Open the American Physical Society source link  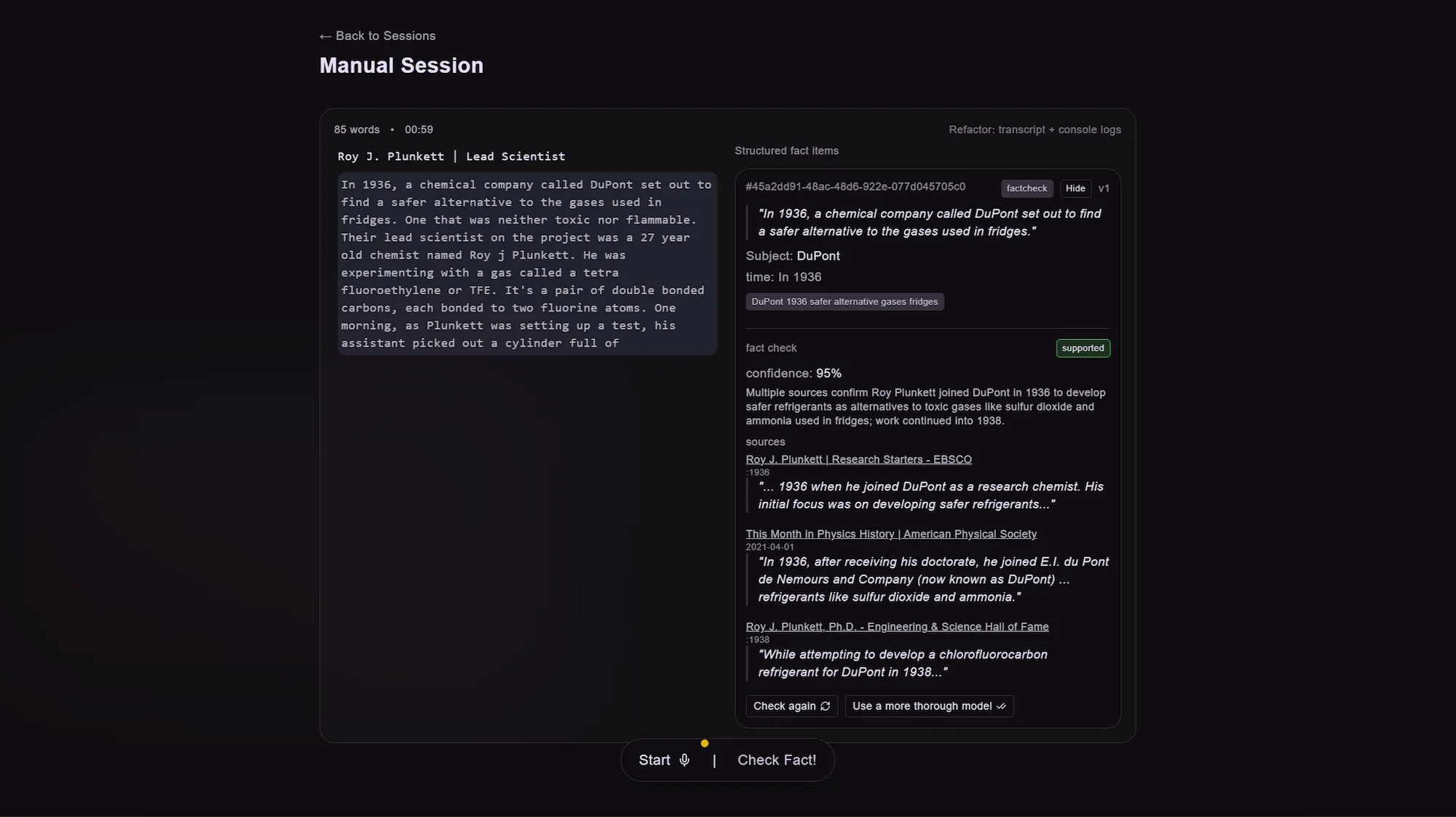891,534
